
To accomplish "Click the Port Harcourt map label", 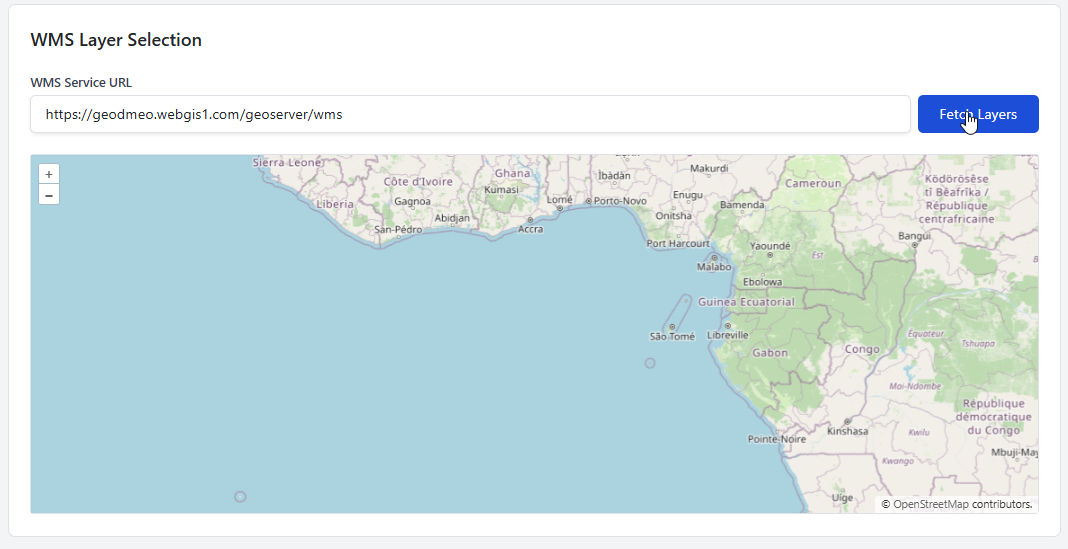I will tap(678, 243).
